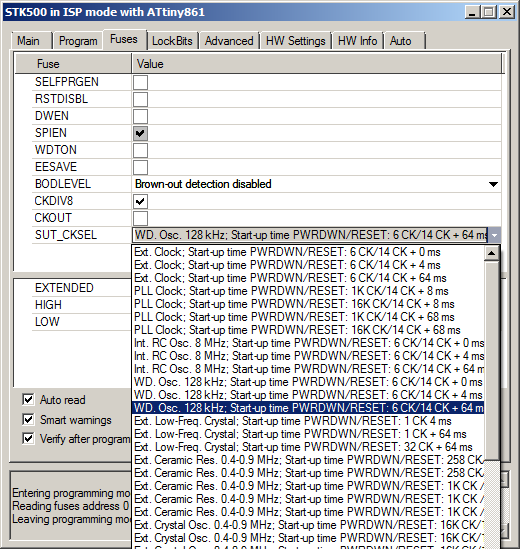Enable the WDTON fuse checkbox
The image size is (520, 549).
point(140,151)
